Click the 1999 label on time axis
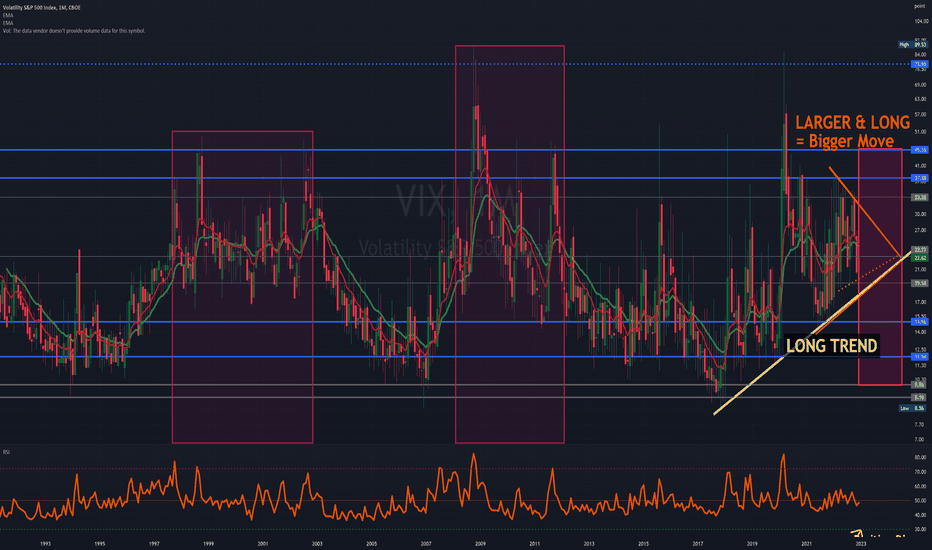Image resolution: width=932 pixels, height=550 pixels. [x=209, y=543]
